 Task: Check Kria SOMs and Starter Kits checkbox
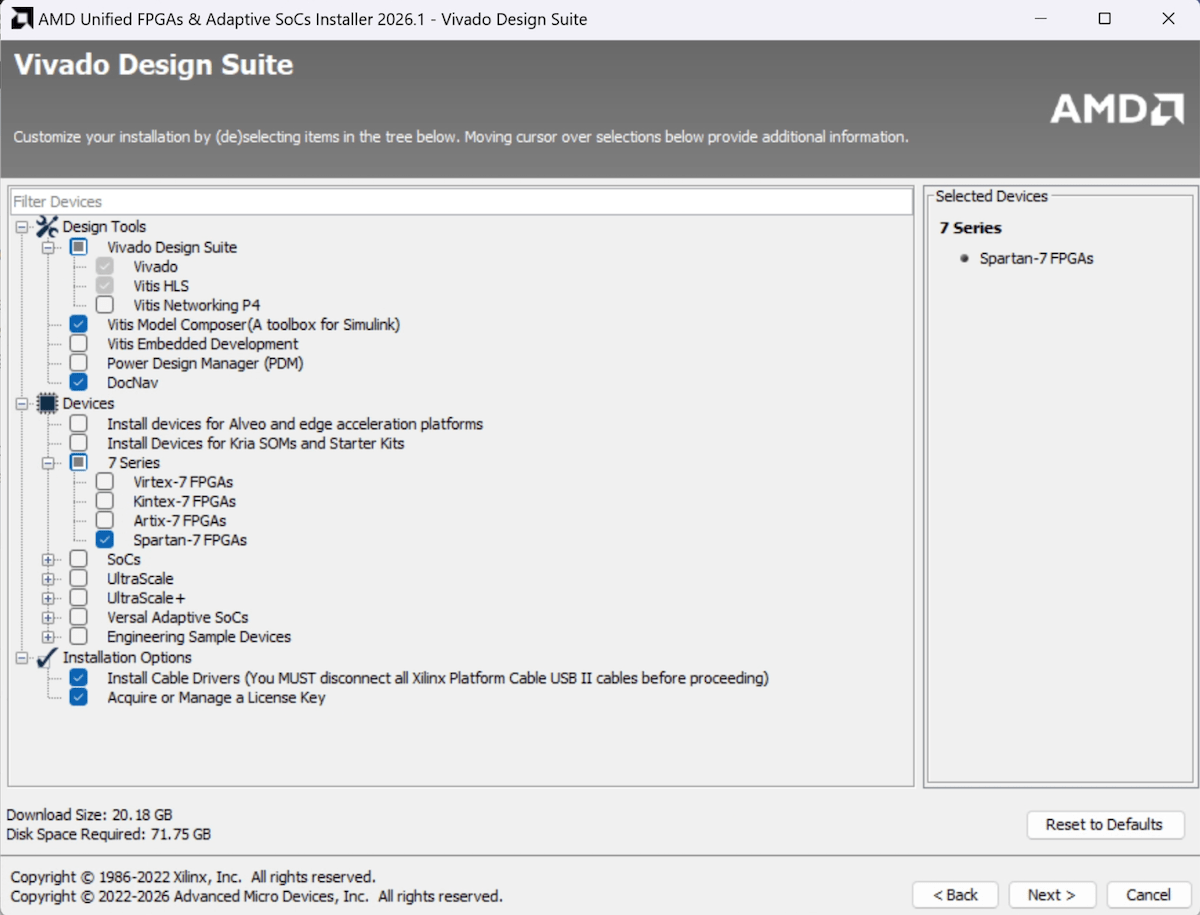pyautogui.click(x=79, y=443)
